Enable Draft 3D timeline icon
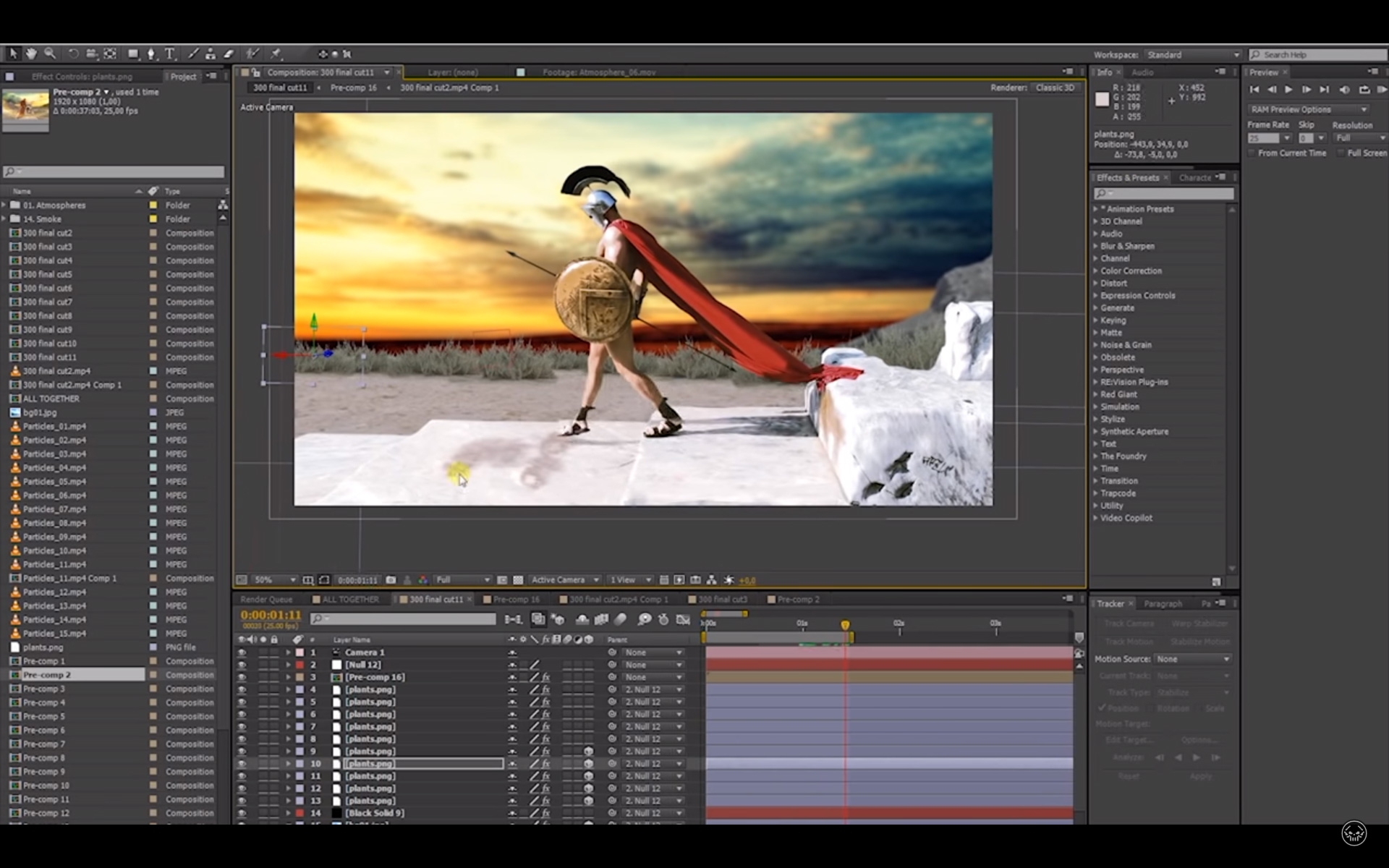The height and width of the screenshot is (868, 1389). click(558, 619)
